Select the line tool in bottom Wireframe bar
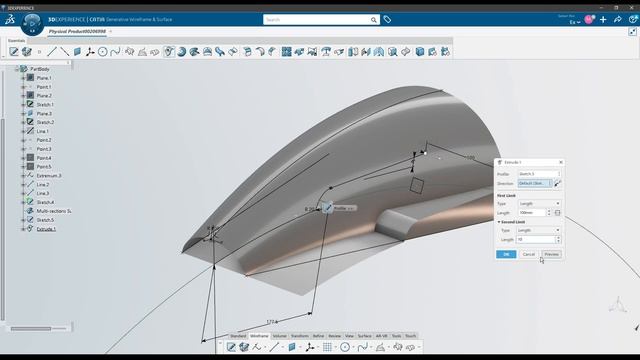 coord(274,347)
